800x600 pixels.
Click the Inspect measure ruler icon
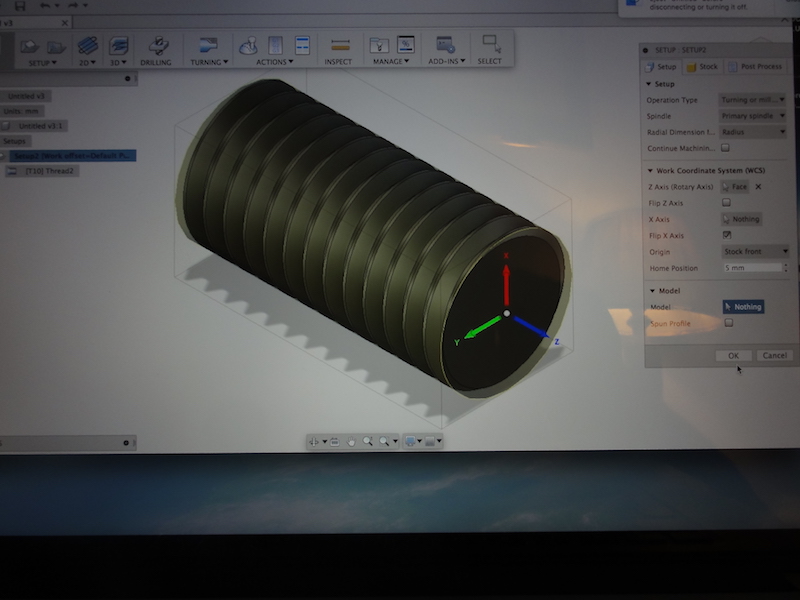[340, 45]
